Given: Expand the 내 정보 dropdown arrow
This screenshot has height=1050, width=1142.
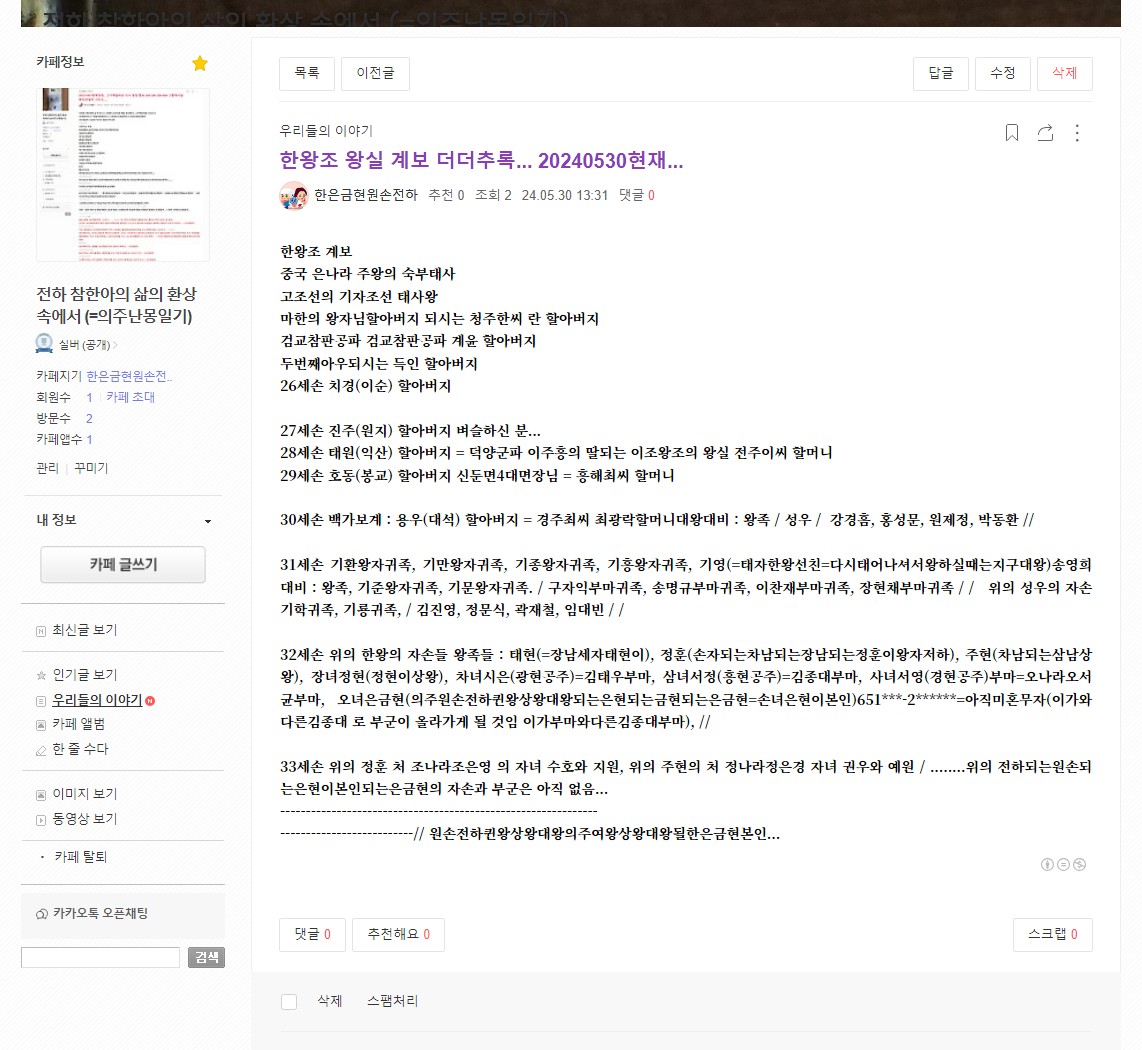Looking at the screenshot, I should pyautogui.click(x=208, y=521).
